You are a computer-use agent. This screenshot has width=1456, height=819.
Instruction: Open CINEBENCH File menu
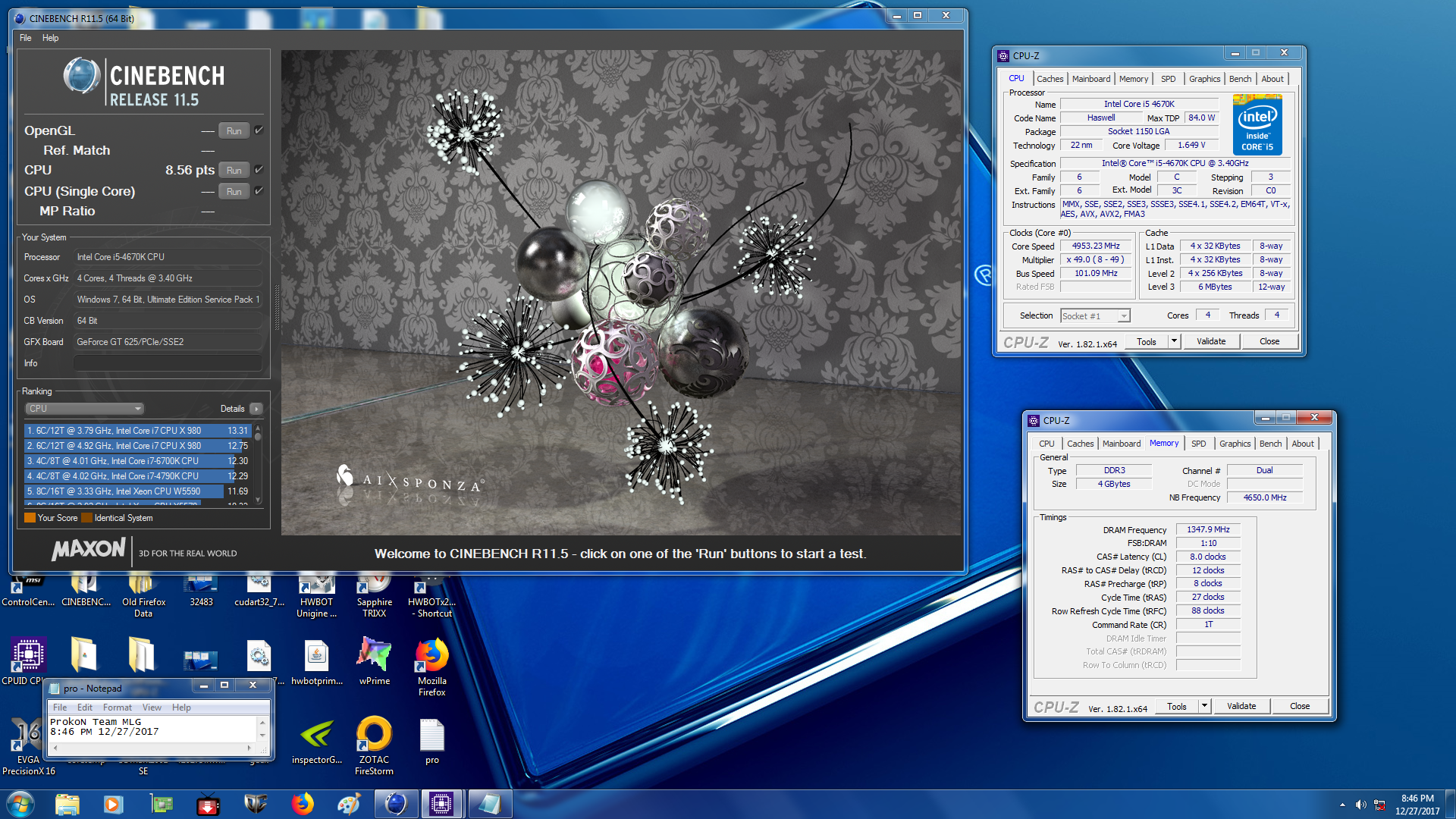(x=26, y=38)
